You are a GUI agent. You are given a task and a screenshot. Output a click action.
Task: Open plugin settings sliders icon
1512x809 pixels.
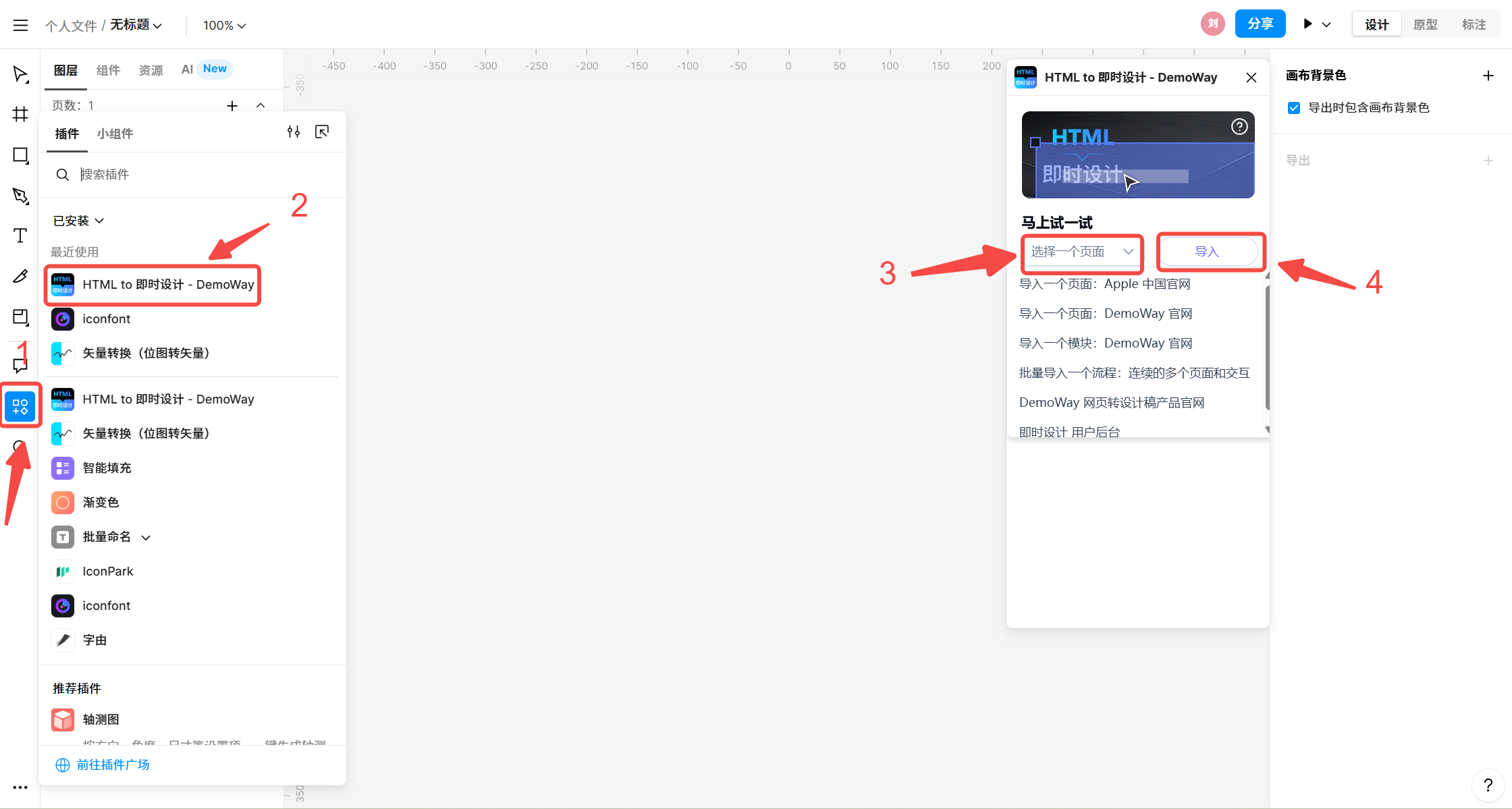294,132
